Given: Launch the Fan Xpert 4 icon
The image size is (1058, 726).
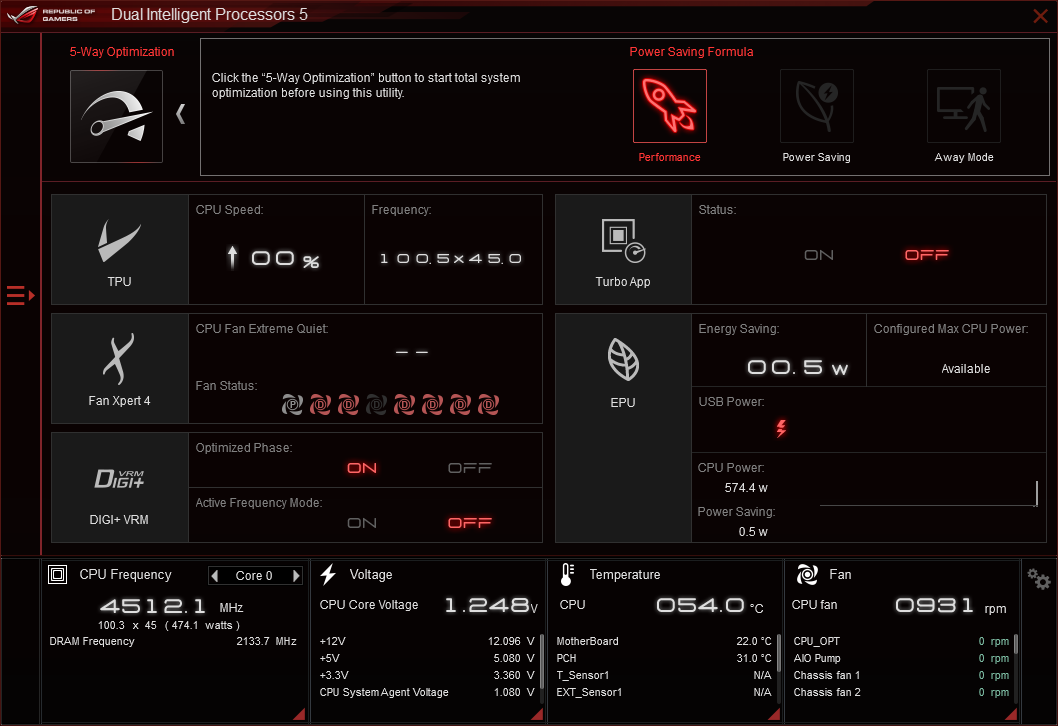Looking at the screenshot, I should coord(119,359).
